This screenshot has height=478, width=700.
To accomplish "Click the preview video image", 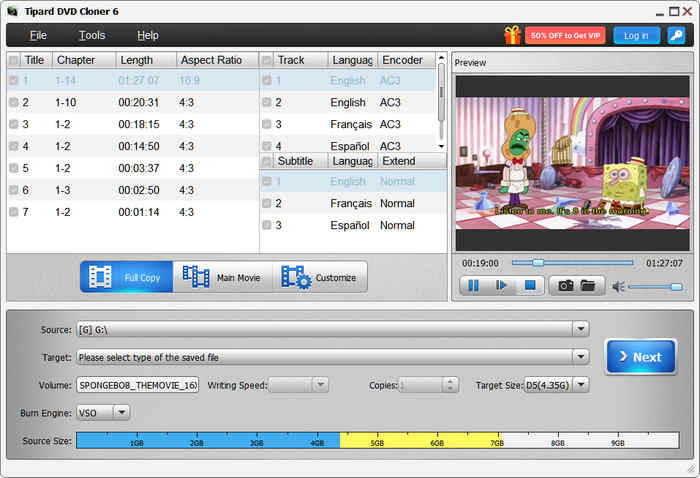I will [x=572, y=163].
